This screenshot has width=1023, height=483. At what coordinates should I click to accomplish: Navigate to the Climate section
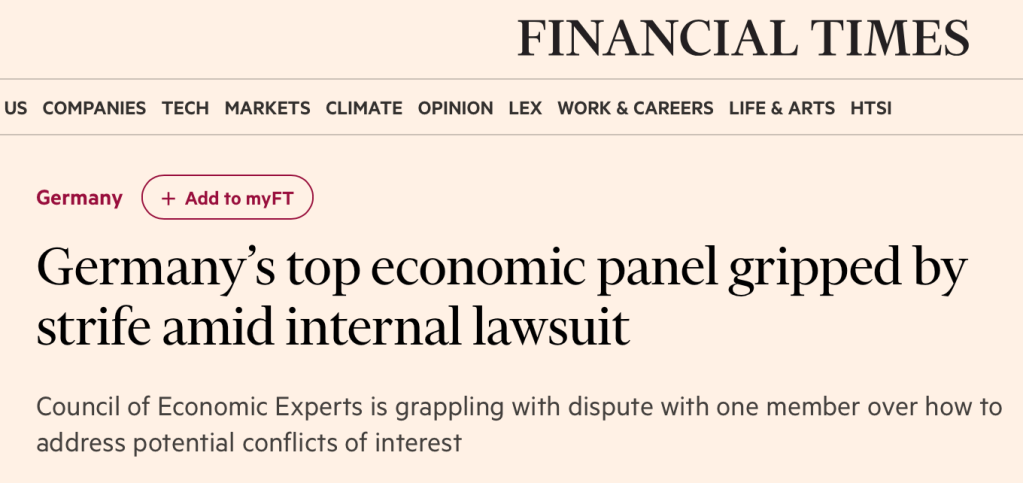(364, 108)
